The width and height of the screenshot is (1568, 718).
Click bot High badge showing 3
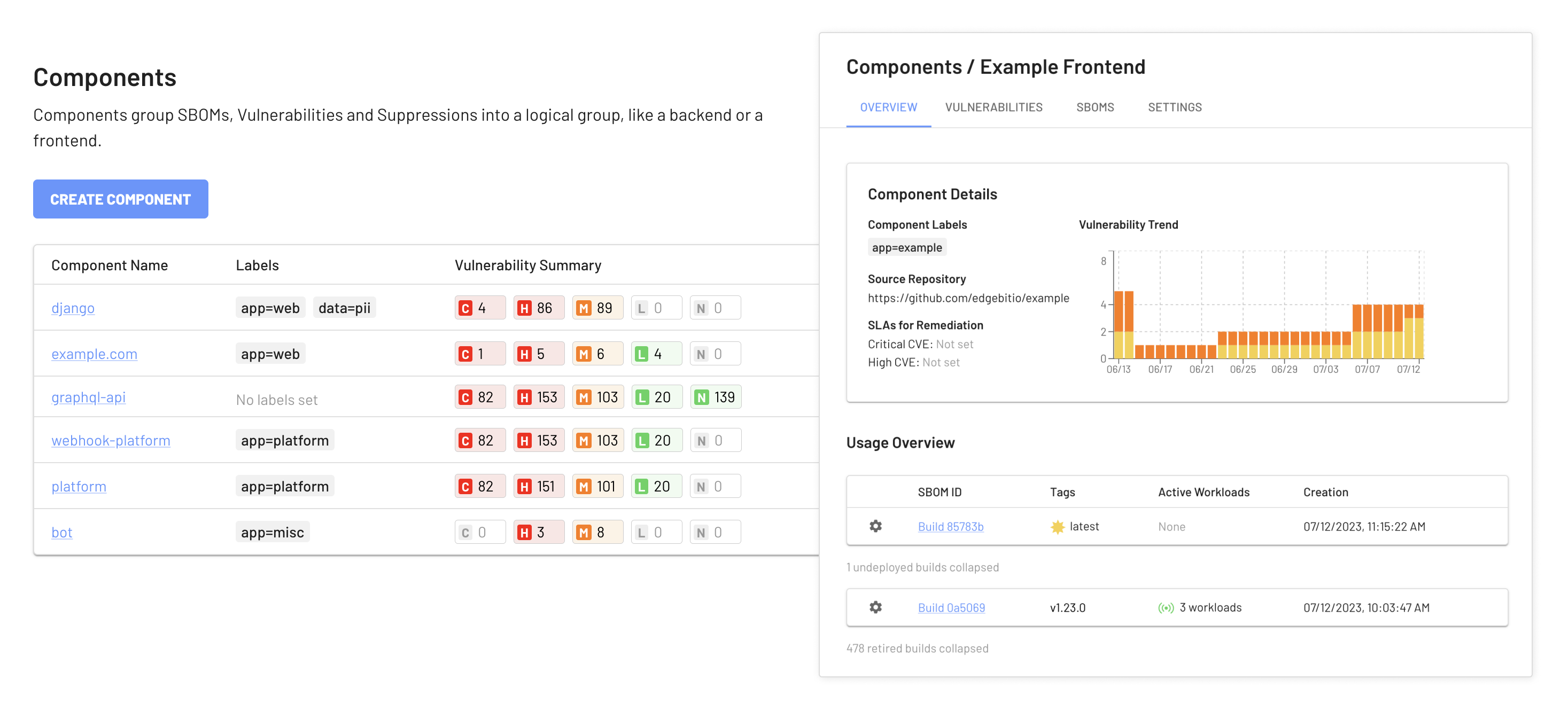(539, 533)
